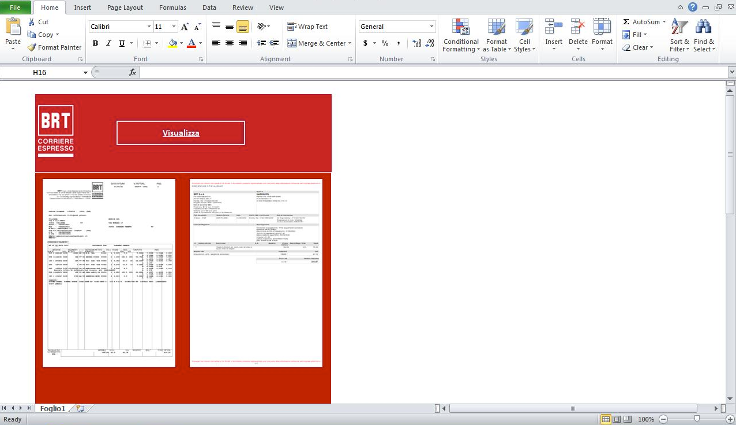Toggle Wrap Text
The height and width of the screenshot is (425, 736).
[307, 26]
